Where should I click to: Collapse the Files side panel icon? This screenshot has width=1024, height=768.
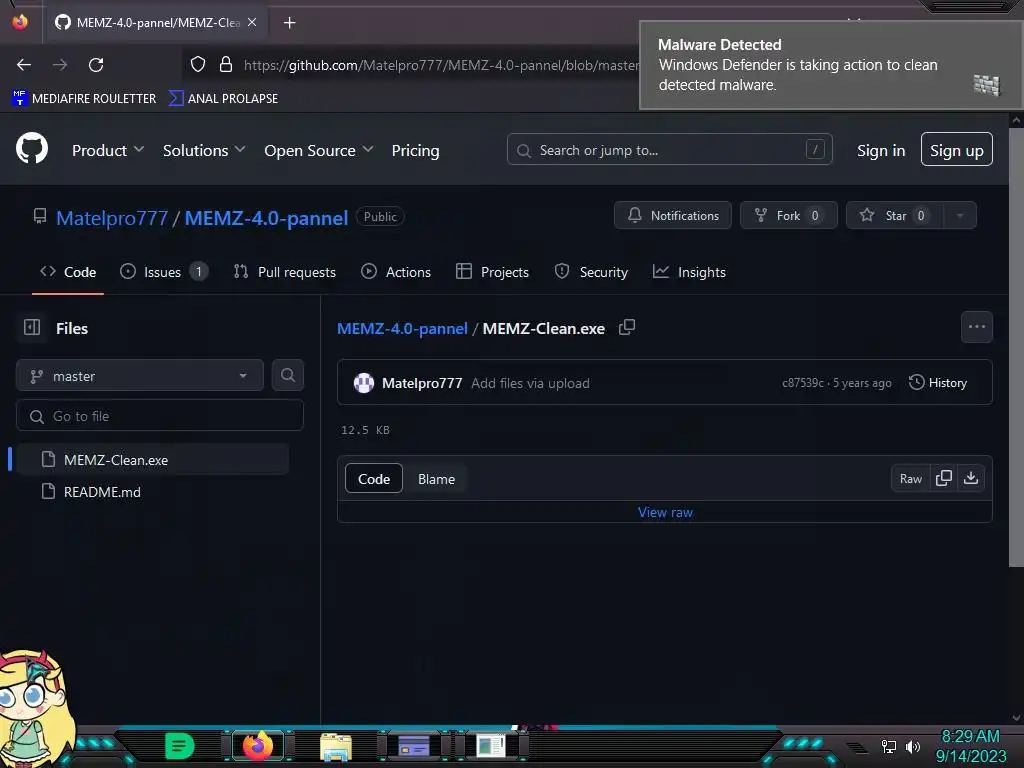coord(32,327)
